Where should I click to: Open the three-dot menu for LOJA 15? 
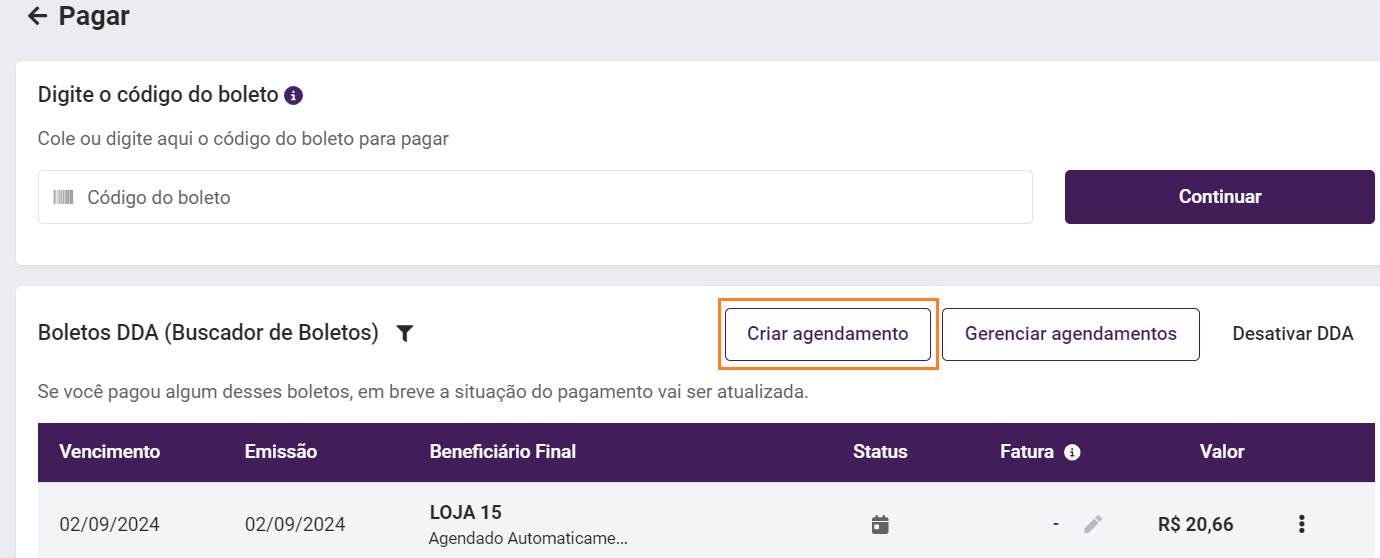[1301, 524]
